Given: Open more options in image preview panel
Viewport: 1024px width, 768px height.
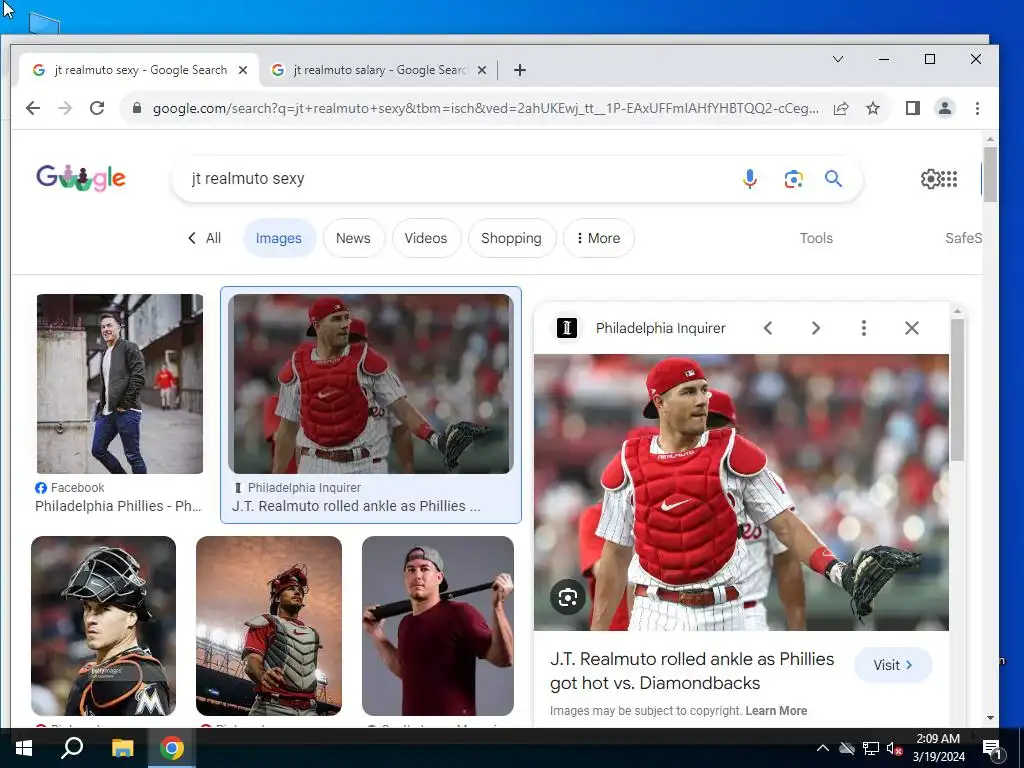Looking at the screenshot, I should 863,328.
